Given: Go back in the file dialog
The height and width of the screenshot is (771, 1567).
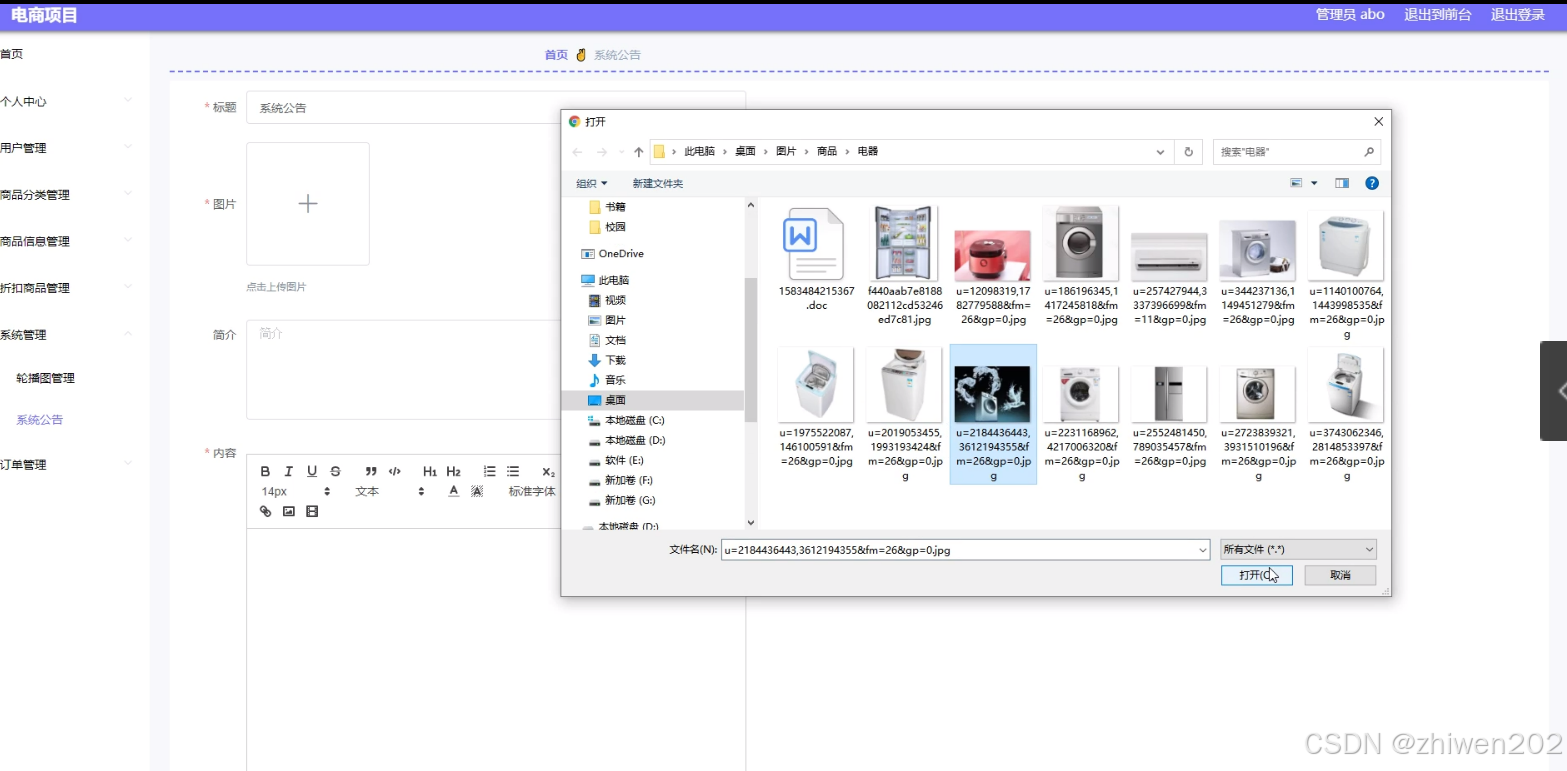Looking at the screenshot, I should [x=578, y=152].
